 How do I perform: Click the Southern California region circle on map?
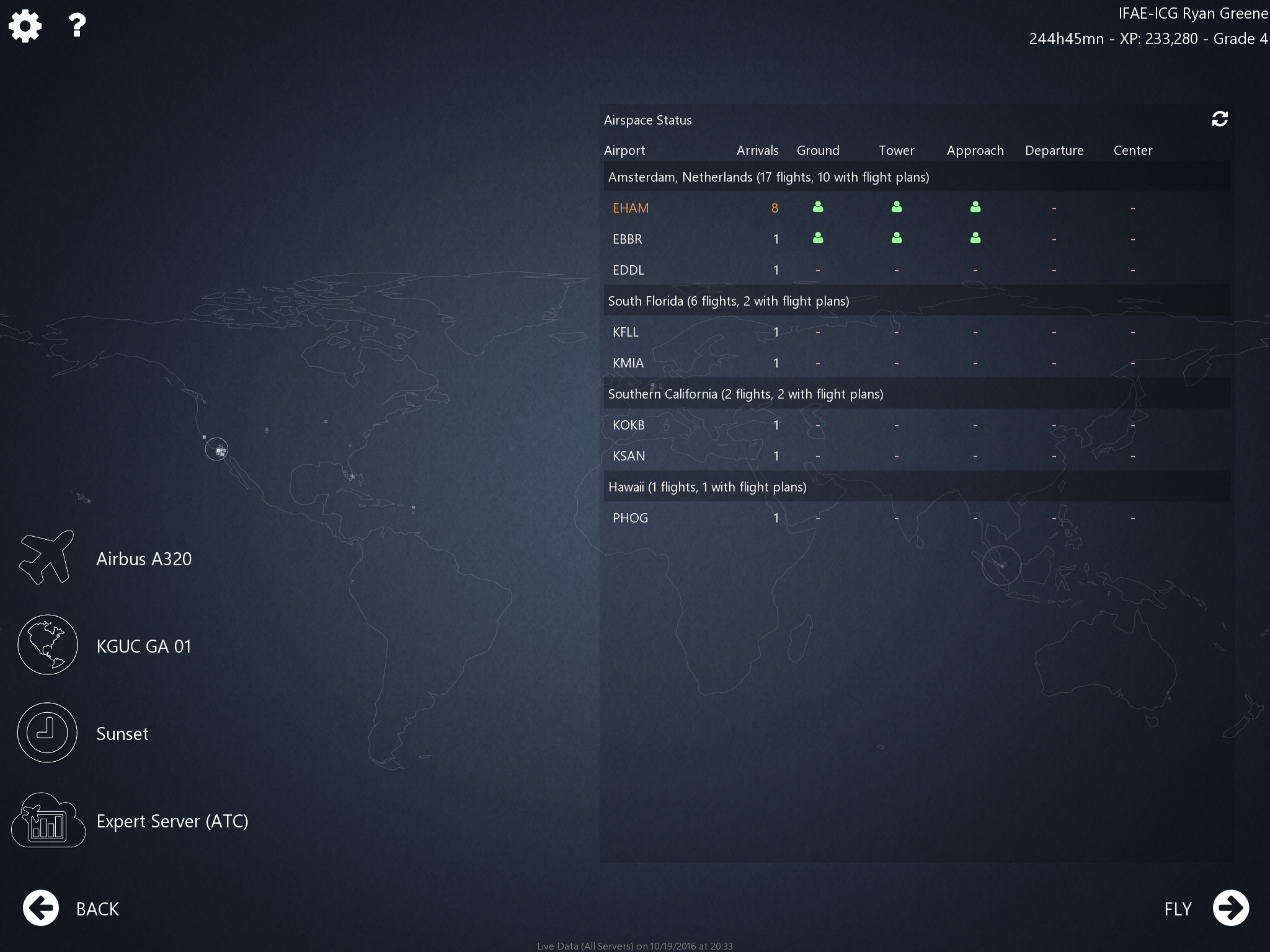click(x=216, y=449)
